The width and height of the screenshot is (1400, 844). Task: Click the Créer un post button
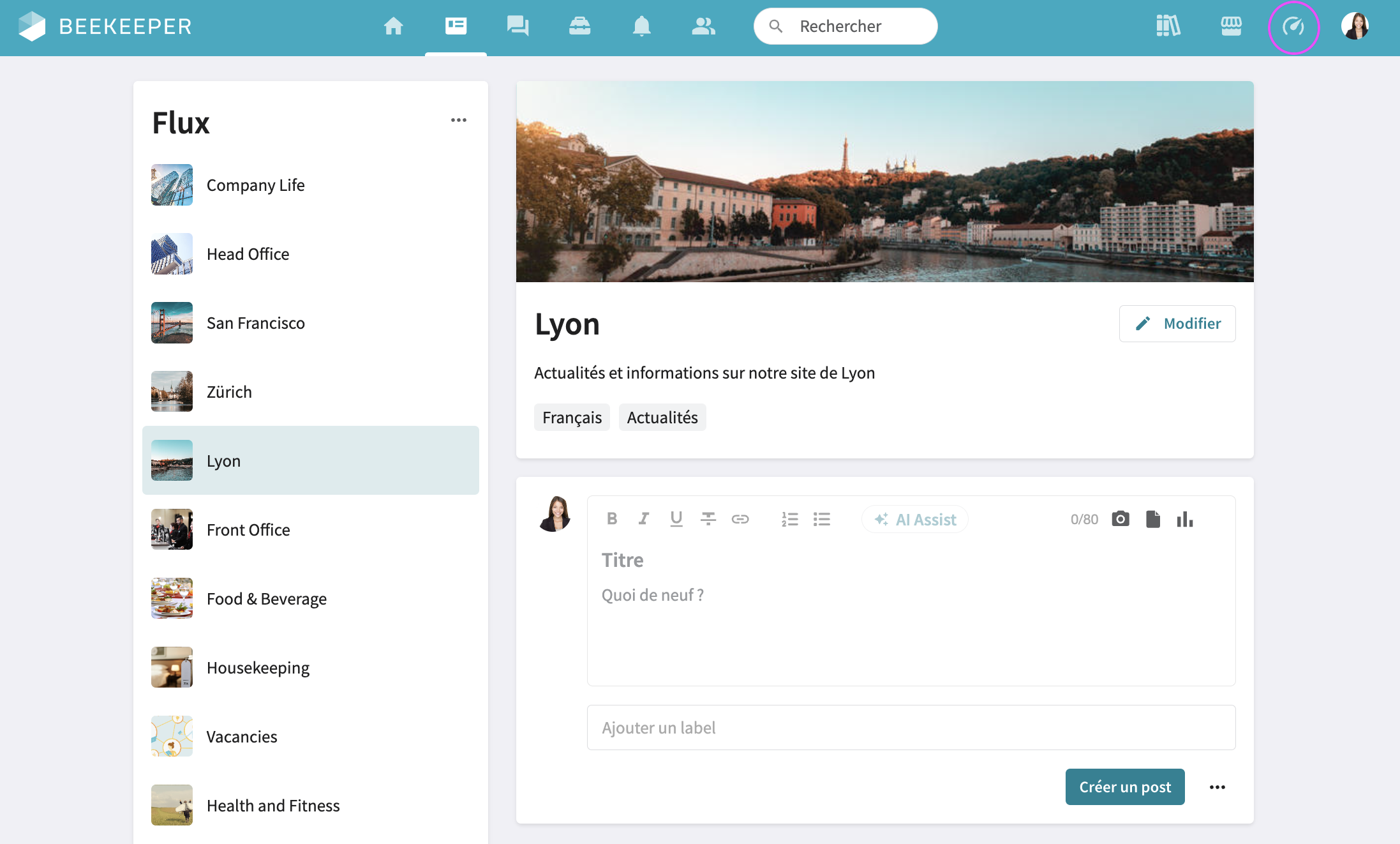pos(1124,787)
